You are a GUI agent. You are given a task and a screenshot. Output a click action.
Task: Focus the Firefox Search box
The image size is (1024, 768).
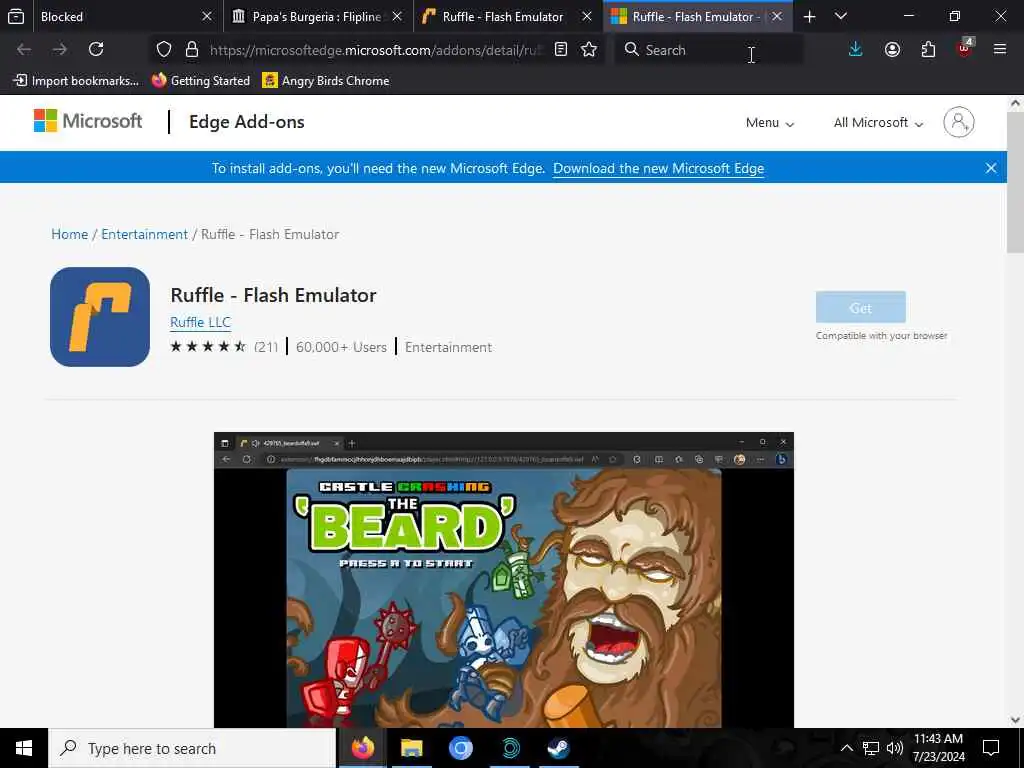709,50
